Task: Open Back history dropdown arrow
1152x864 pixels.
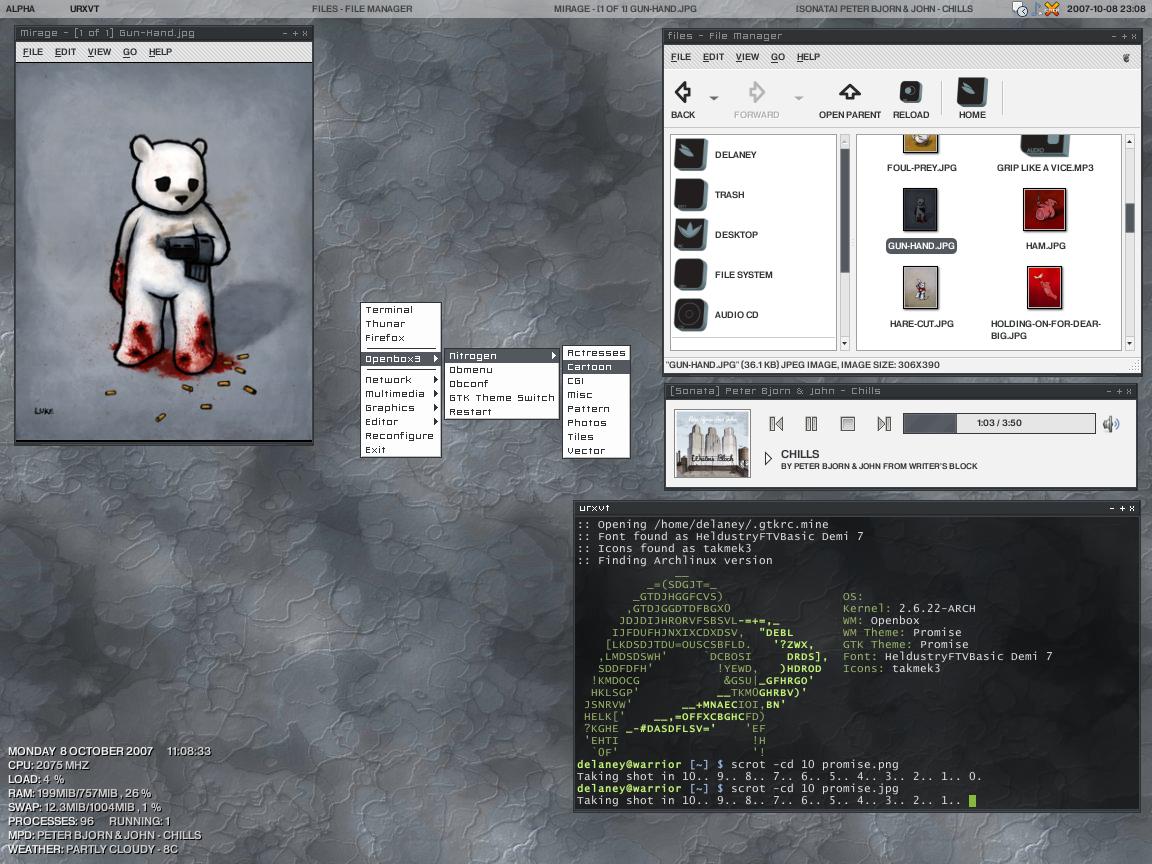Action: coord(713,98)
